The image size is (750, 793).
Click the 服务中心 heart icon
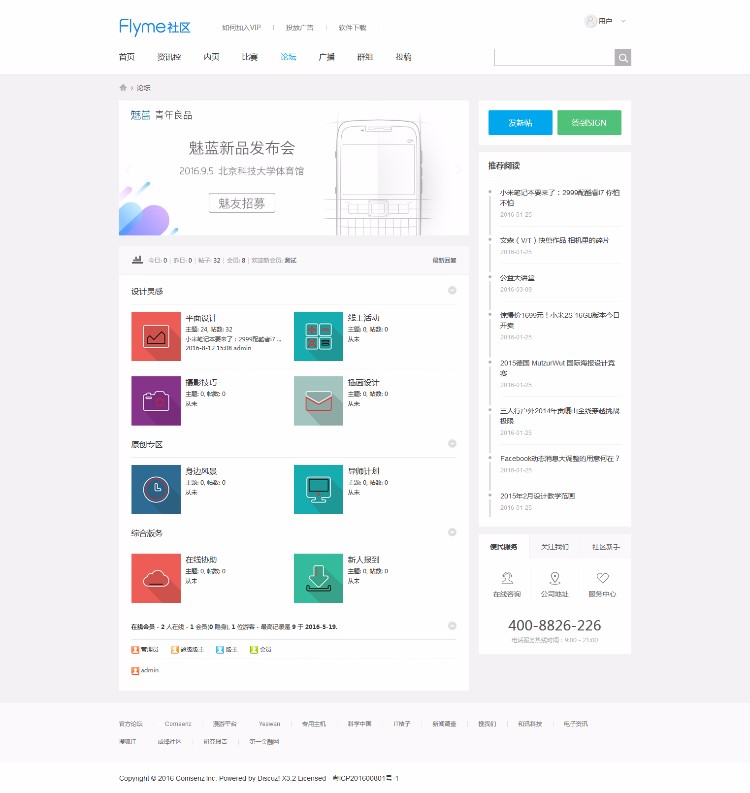click(602, 578)
